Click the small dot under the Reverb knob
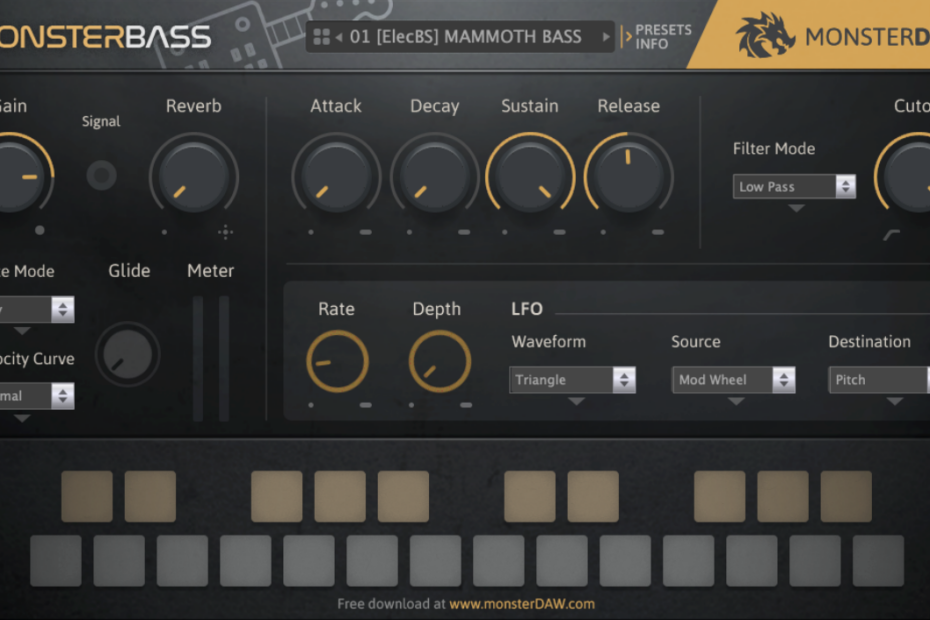This screenshot has width=930, height=620. coord(164,232)
